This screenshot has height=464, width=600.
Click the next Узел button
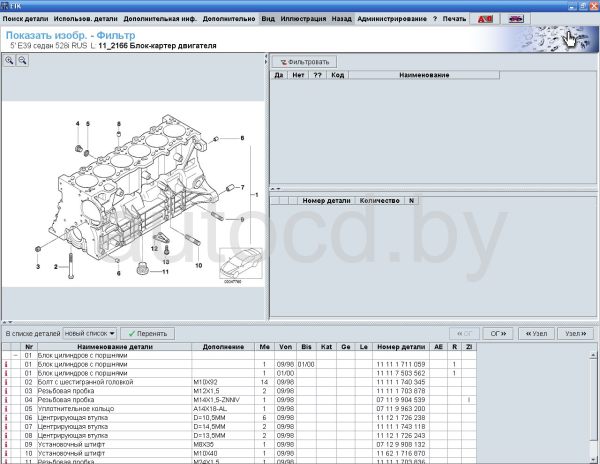coord(576,334)
